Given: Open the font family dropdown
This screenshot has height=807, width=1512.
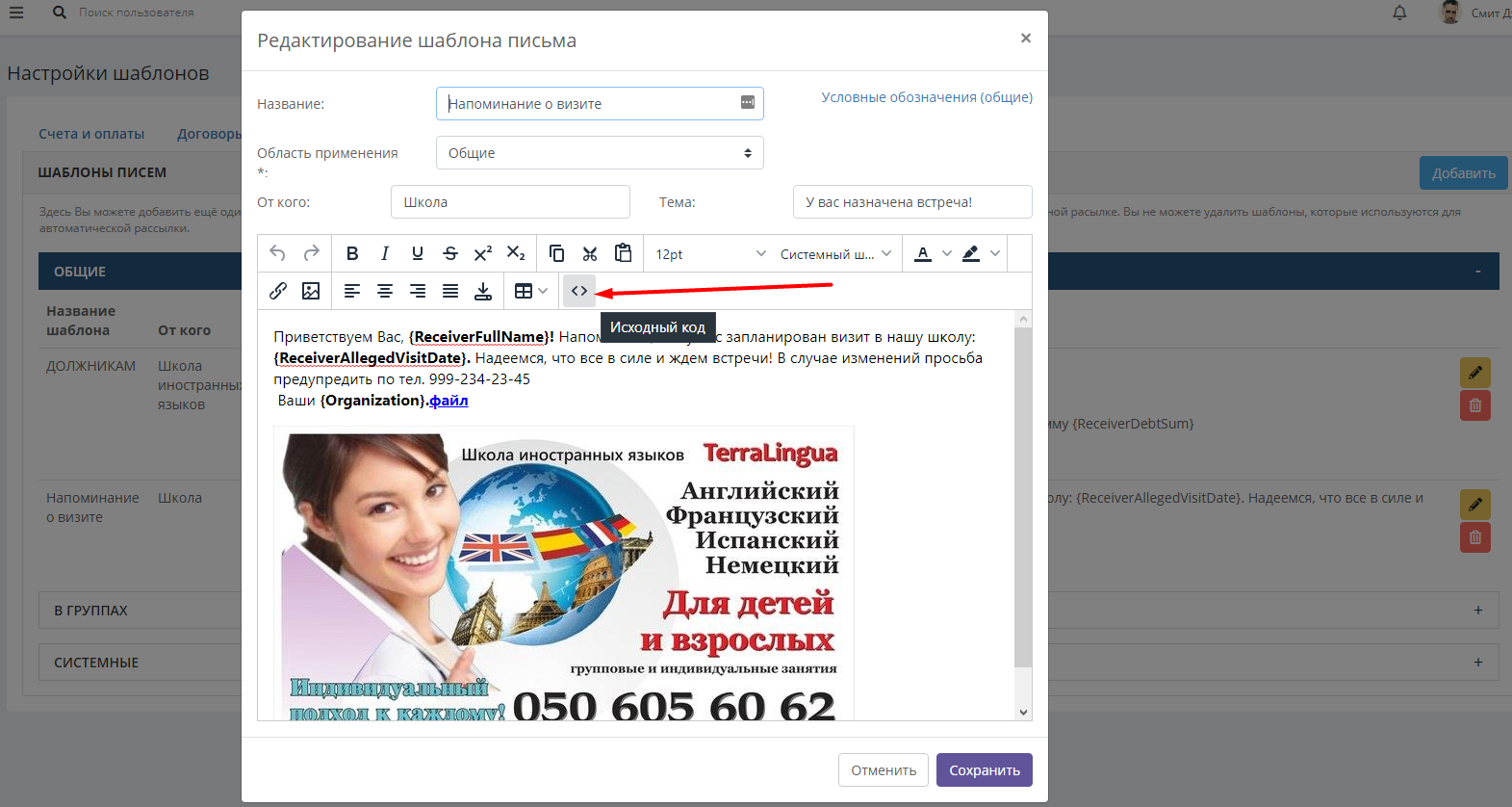Looking at the screenshot, I should 835,253.
